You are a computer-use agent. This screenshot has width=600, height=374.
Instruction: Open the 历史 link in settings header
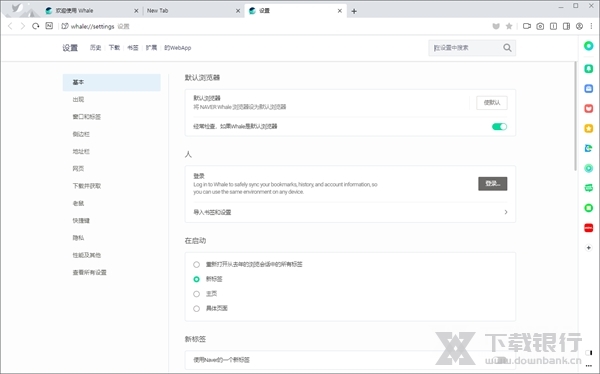click(x=95, y=47)
